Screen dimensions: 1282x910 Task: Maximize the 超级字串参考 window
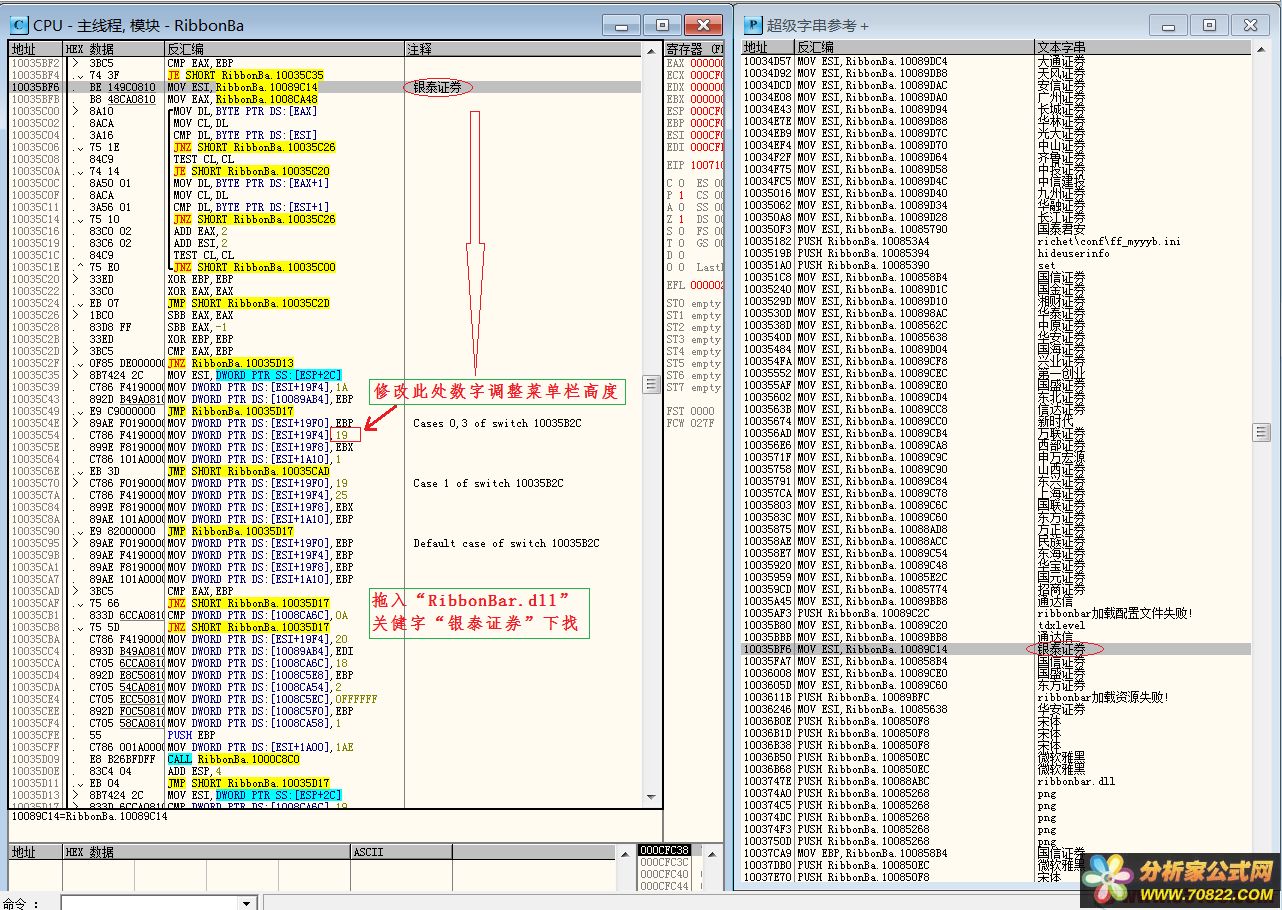pos(1208,25)
